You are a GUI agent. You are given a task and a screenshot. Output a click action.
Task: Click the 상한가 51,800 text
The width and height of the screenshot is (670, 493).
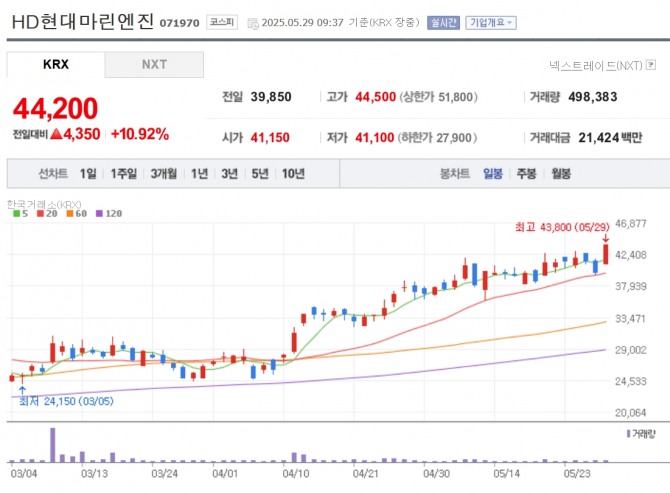439,97
